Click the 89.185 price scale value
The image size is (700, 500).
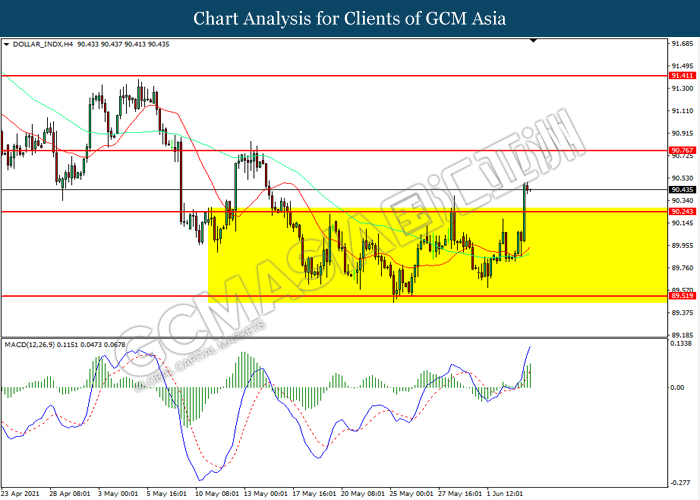click(x=682, y=335)
